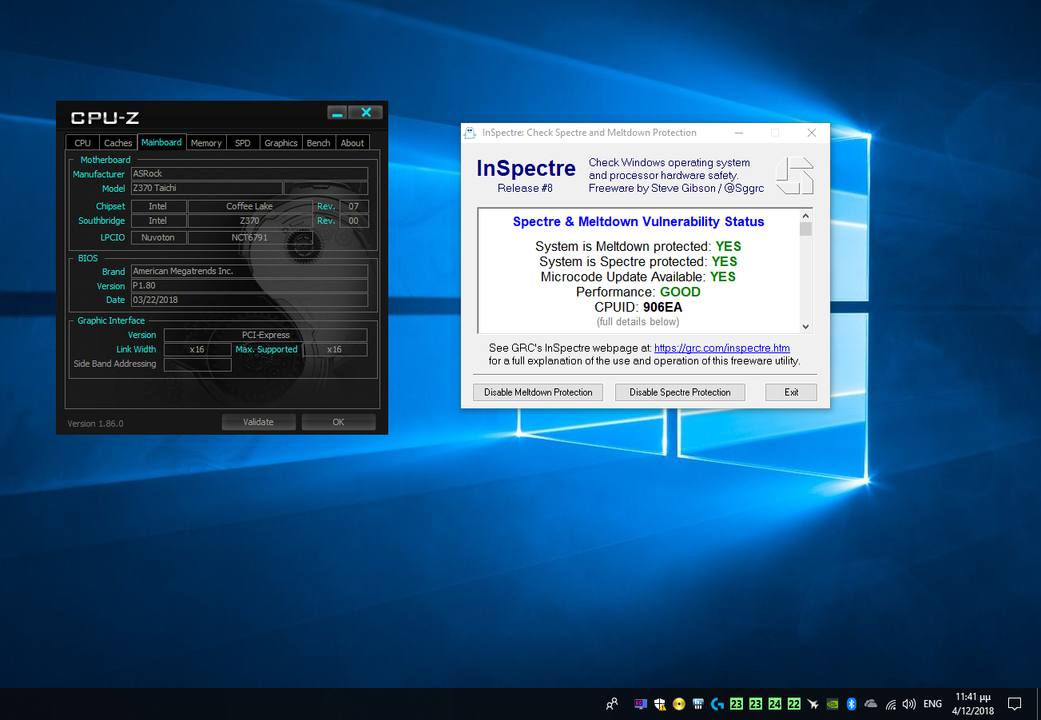Click the GRC logo in InSpectre header

(795, 175)
